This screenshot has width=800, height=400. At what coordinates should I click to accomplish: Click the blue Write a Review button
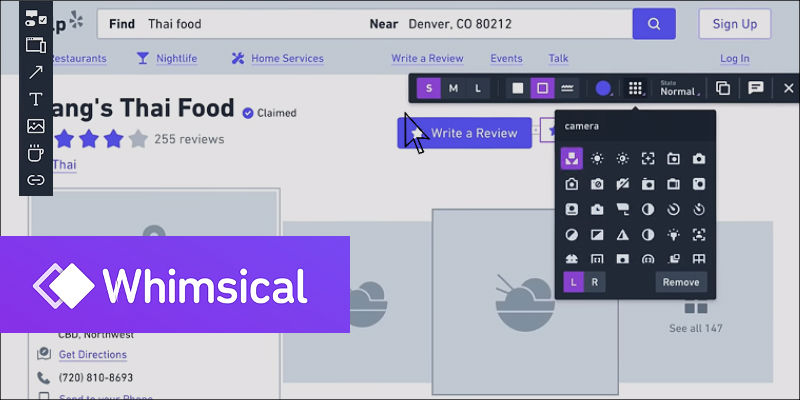[464, 133]
